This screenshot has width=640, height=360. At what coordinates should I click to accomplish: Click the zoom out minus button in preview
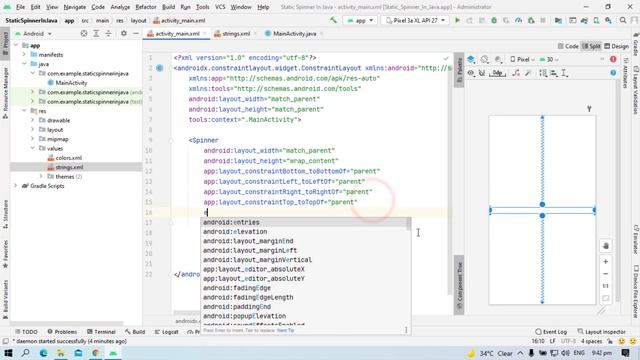click(x=606, y=274)
